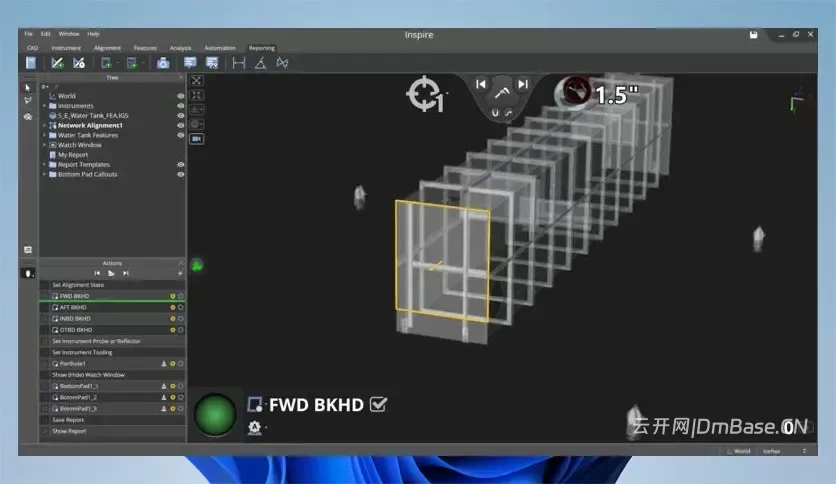Click the World coordinate frame in status bar
This screenshot has height=484, width=836.
[738, 451]
